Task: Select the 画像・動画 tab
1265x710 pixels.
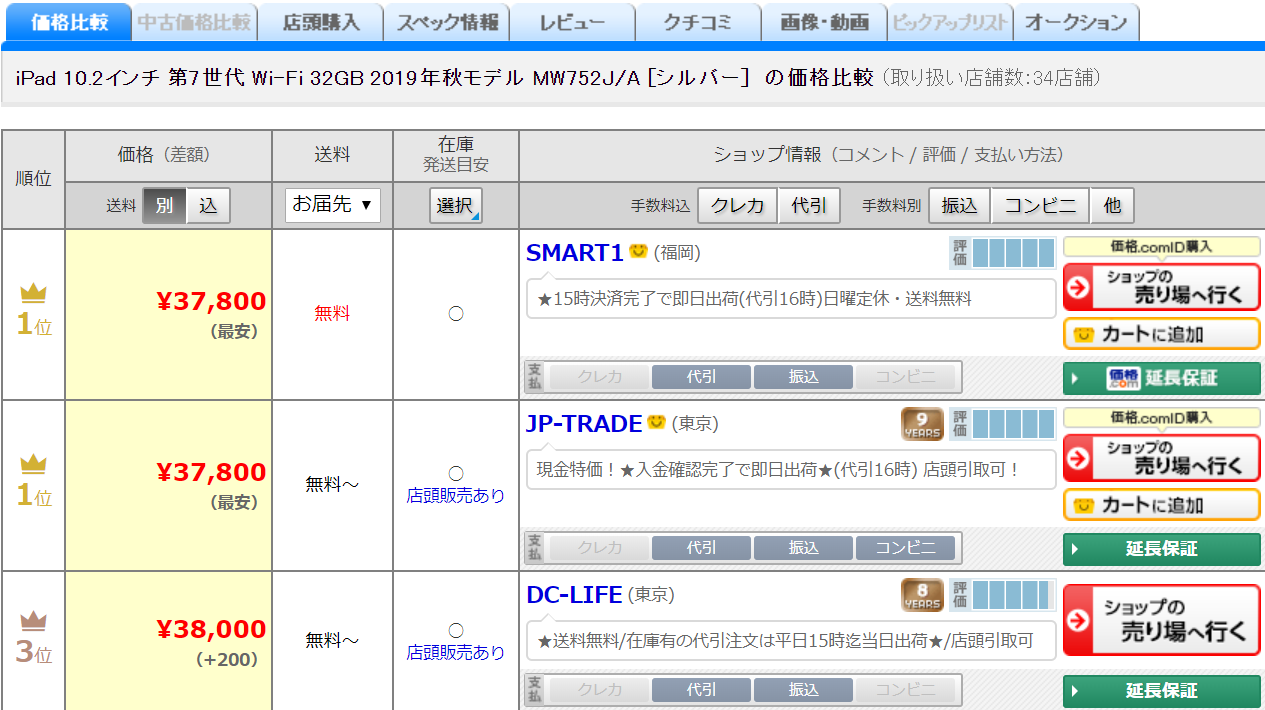Action: [824, 22]
